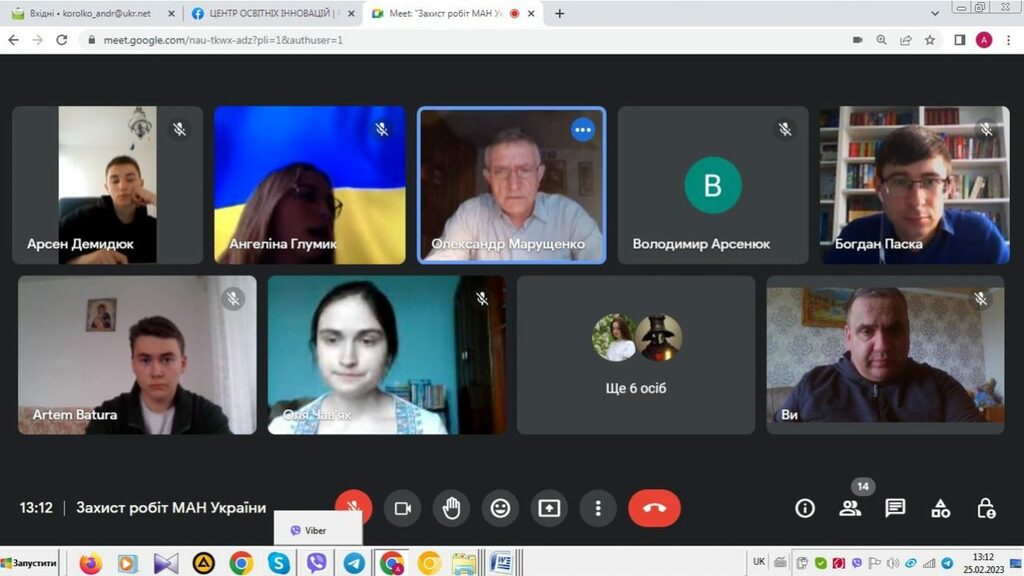Show the participants list with 14 badge
Screen dimensions: 1024x576
pyautogui.click(x=850, y=508)
